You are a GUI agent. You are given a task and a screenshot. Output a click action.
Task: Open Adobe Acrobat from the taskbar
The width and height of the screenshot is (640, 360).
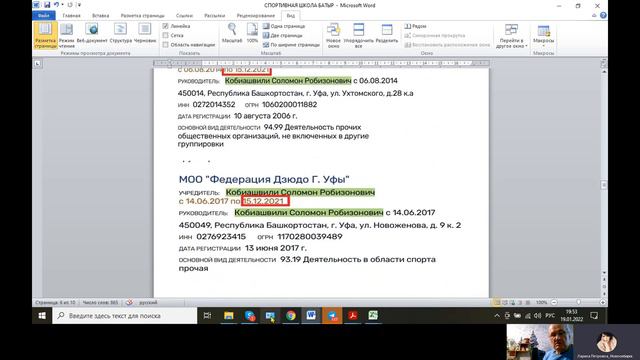[353, 316]
